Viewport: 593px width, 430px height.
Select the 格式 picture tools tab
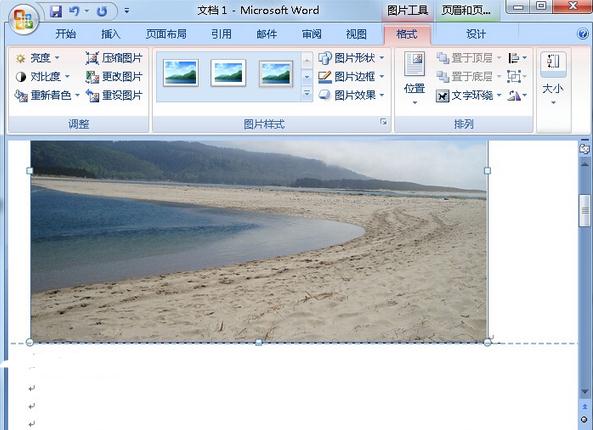click(x=407, y=34)
